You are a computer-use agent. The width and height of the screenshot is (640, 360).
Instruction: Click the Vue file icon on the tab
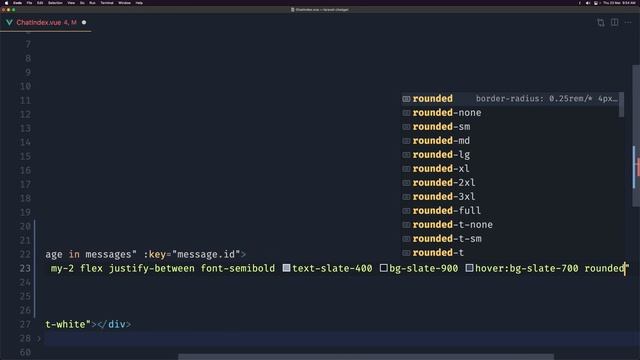click(9, 22)
